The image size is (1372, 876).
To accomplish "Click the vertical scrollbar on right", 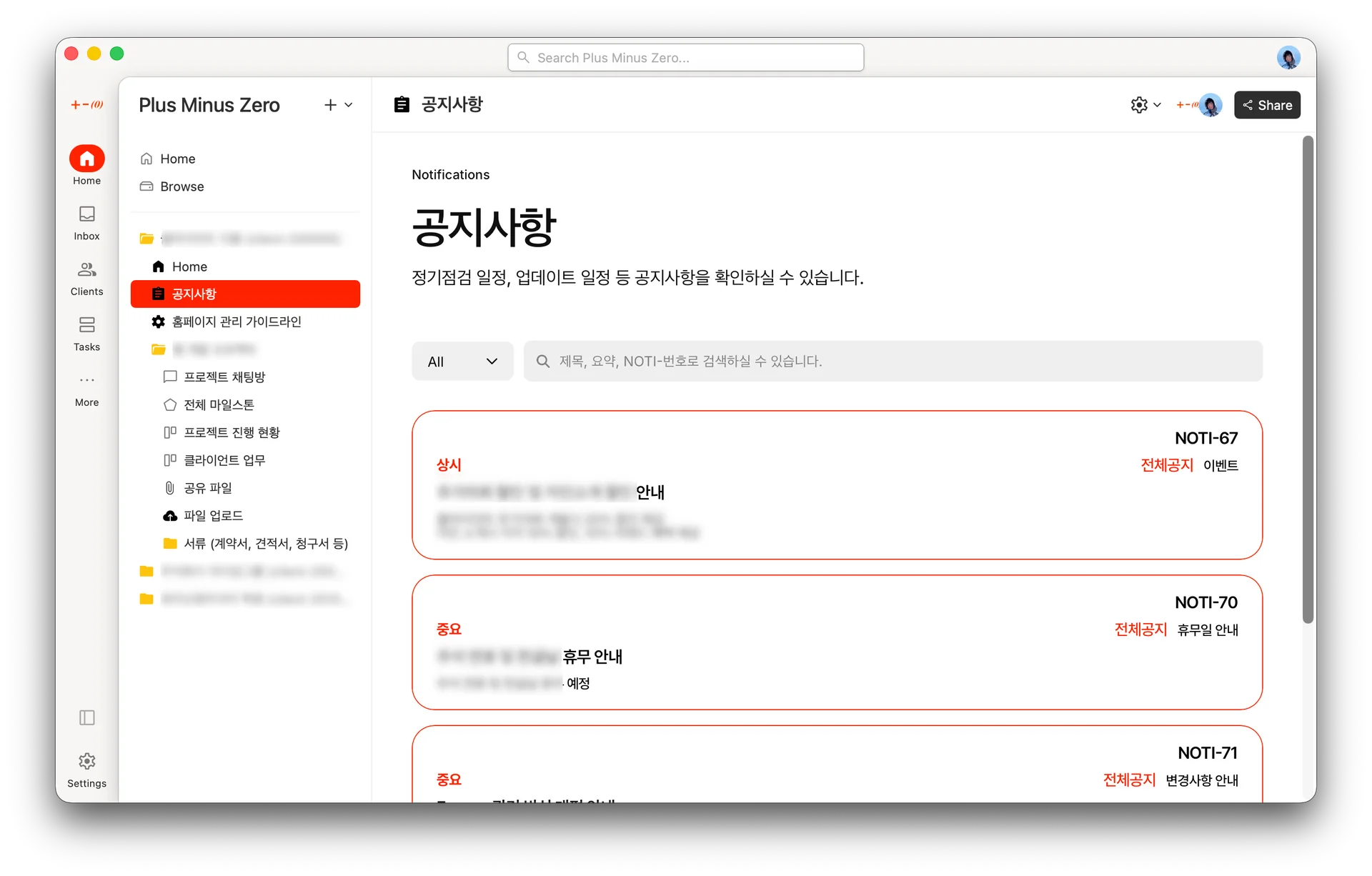I will click(x=1307, y=379).
